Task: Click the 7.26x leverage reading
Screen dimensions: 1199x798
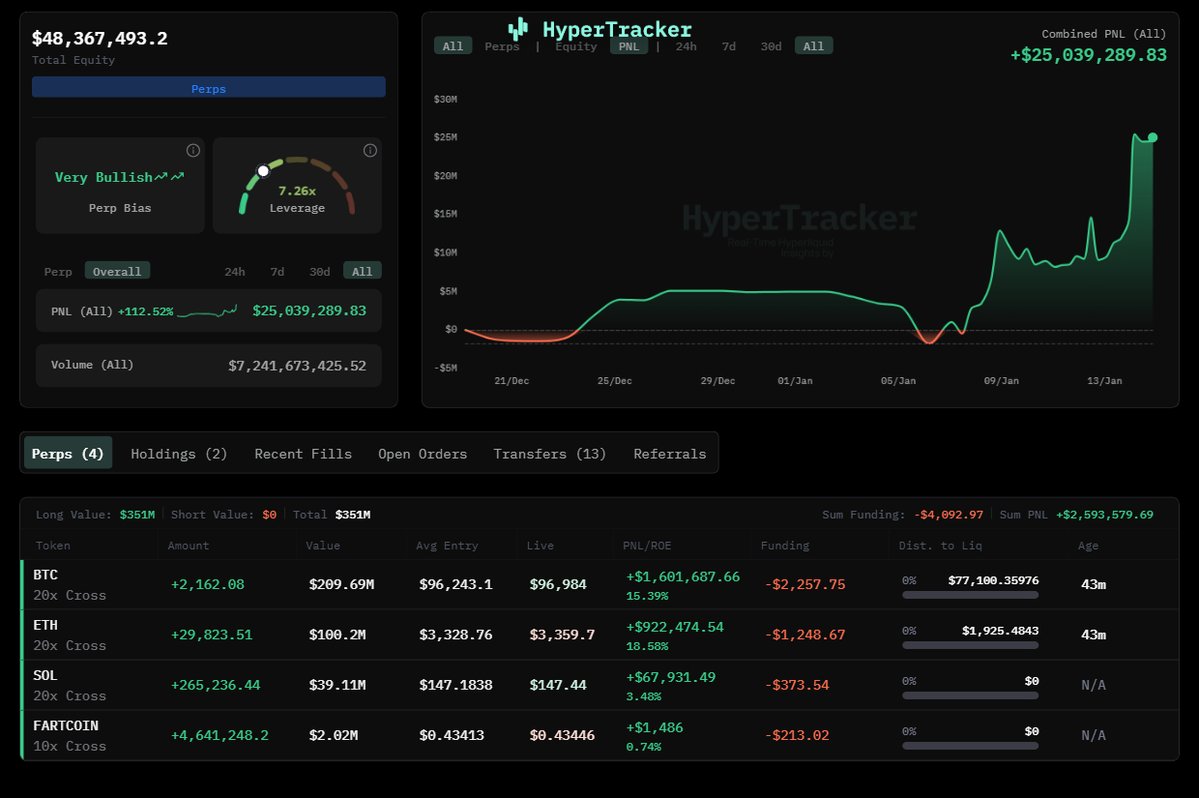Action: (297, 191)
